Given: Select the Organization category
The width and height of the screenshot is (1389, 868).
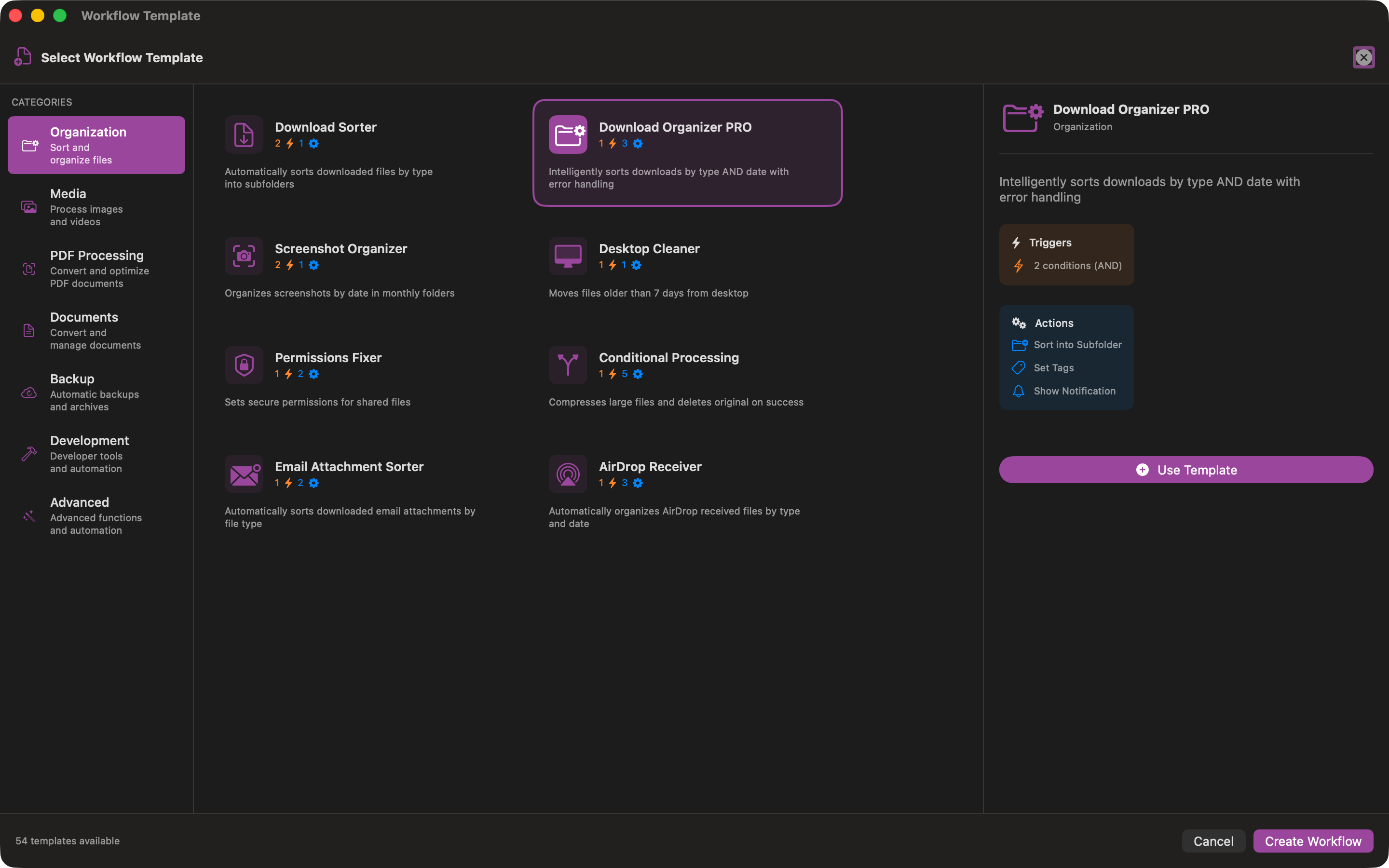Looking at the screenshot, I should (96, 145).
